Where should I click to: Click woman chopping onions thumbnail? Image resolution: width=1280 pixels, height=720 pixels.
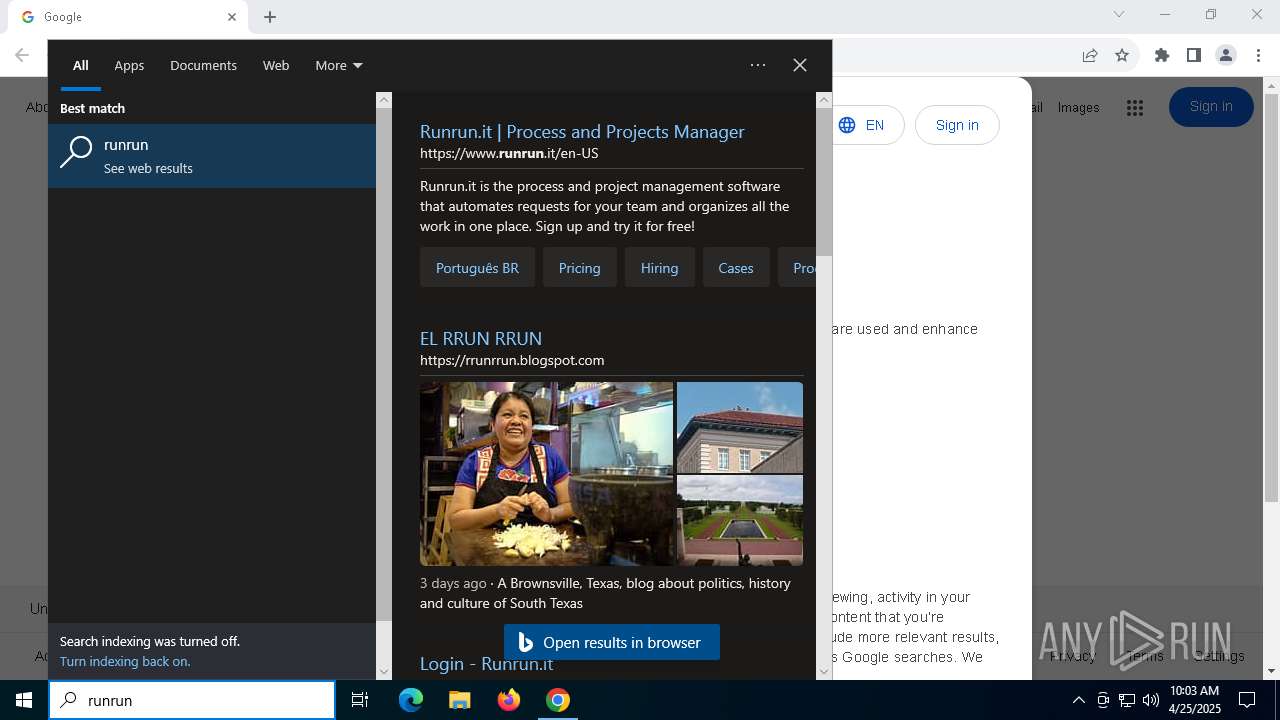click(x=546, y=474)
